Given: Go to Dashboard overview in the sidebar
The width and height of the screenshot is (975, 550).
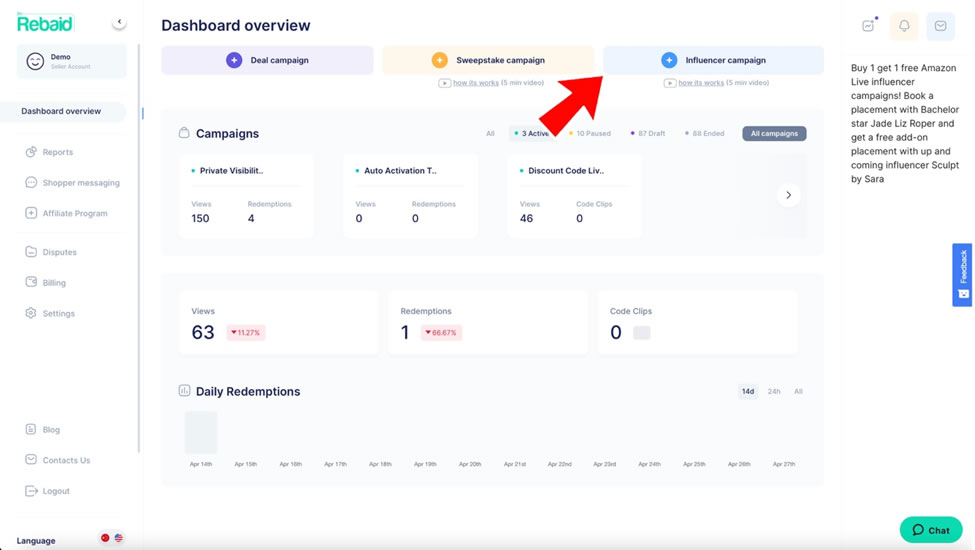Looking at the screenshot, I should tap(61, 111).
